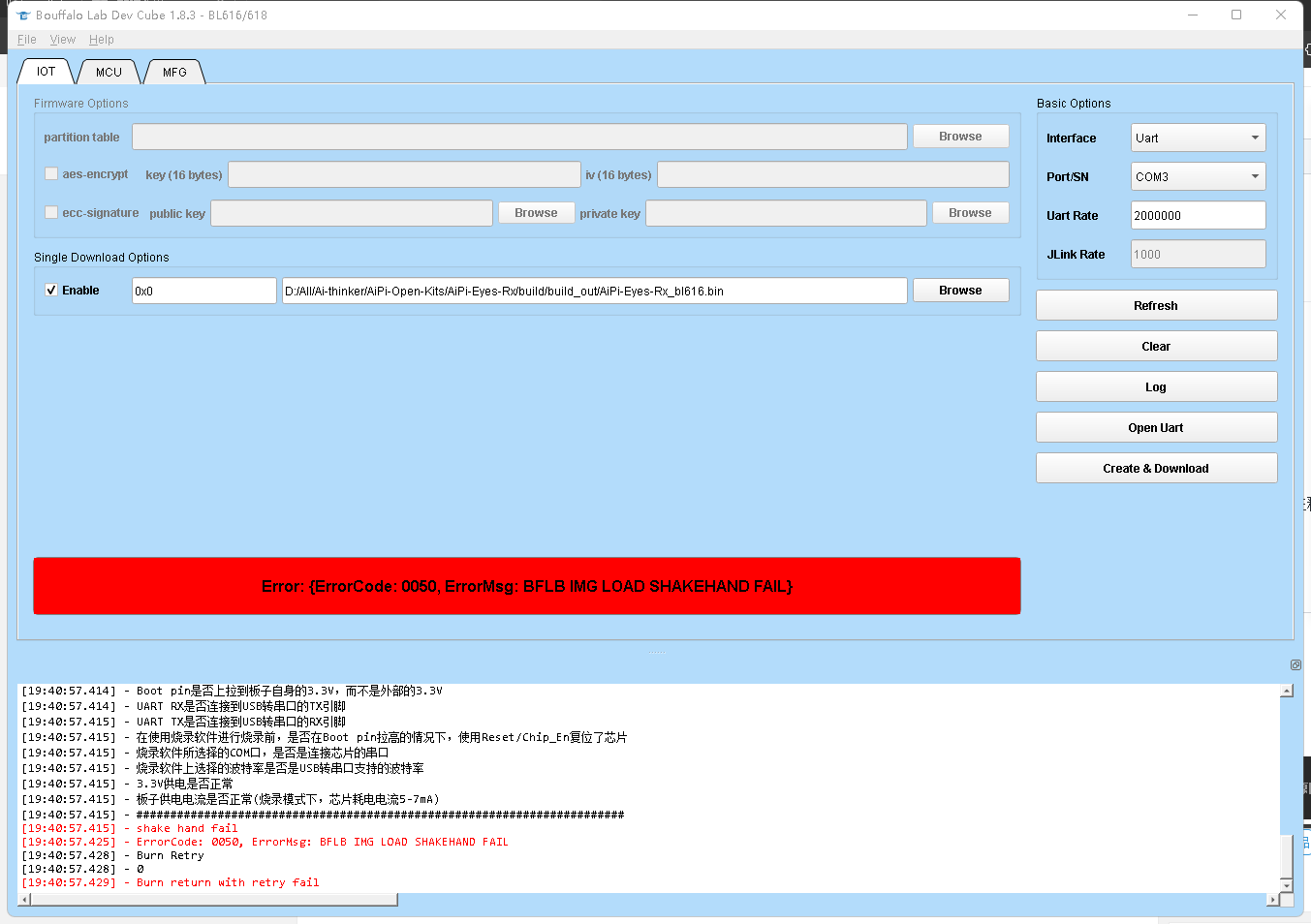Enable the aes-encrypt checkbox
This screenshot has height=924, width=1311.
coord(51,173)
